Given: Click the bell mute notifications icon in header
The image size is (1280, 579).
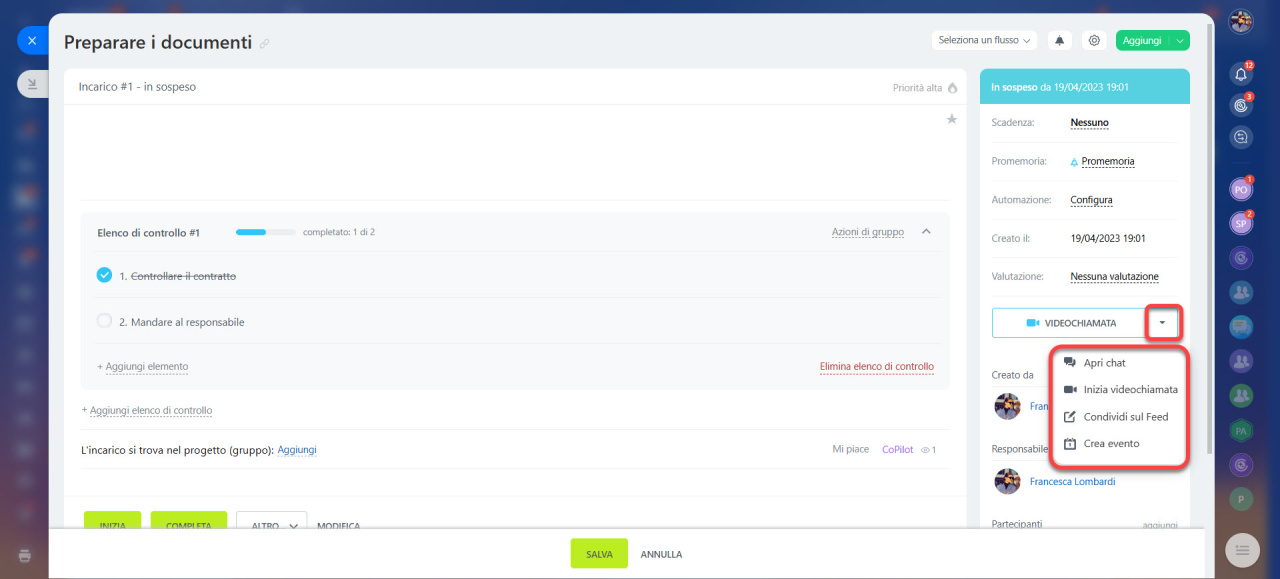Looking at the screenshot, I should tap(1059, 40).
